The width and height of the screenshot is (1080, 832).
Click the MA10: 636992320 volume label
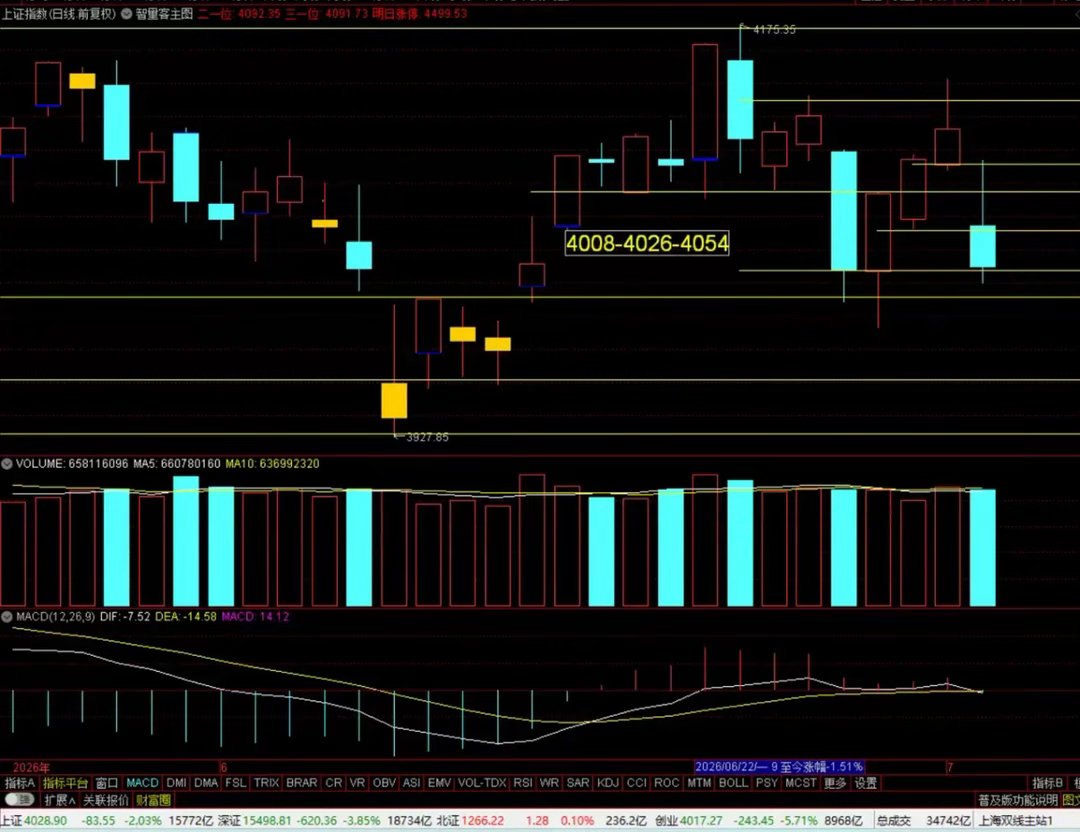[x=273, y=464]
